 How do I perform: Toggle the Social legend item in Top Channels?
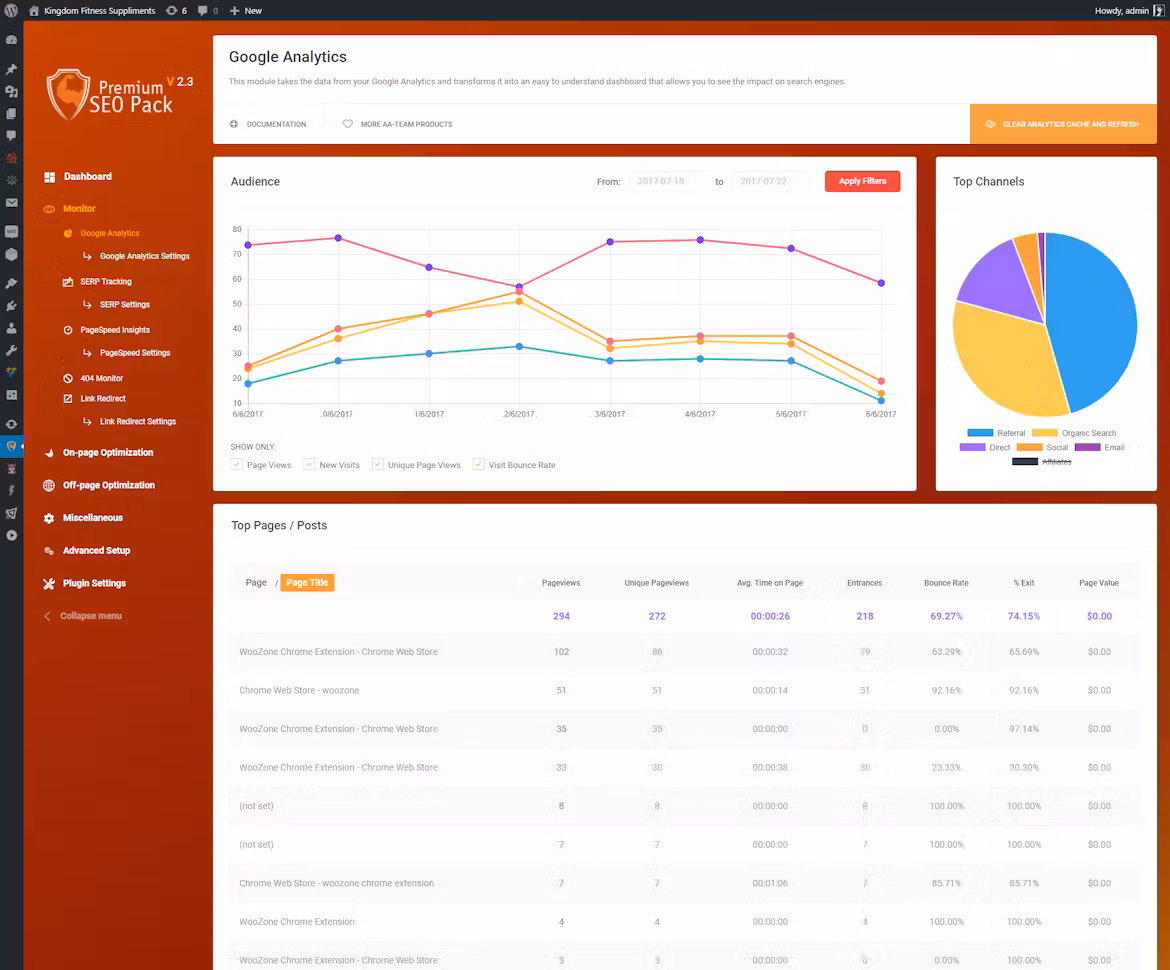[x=1042, y=448]
